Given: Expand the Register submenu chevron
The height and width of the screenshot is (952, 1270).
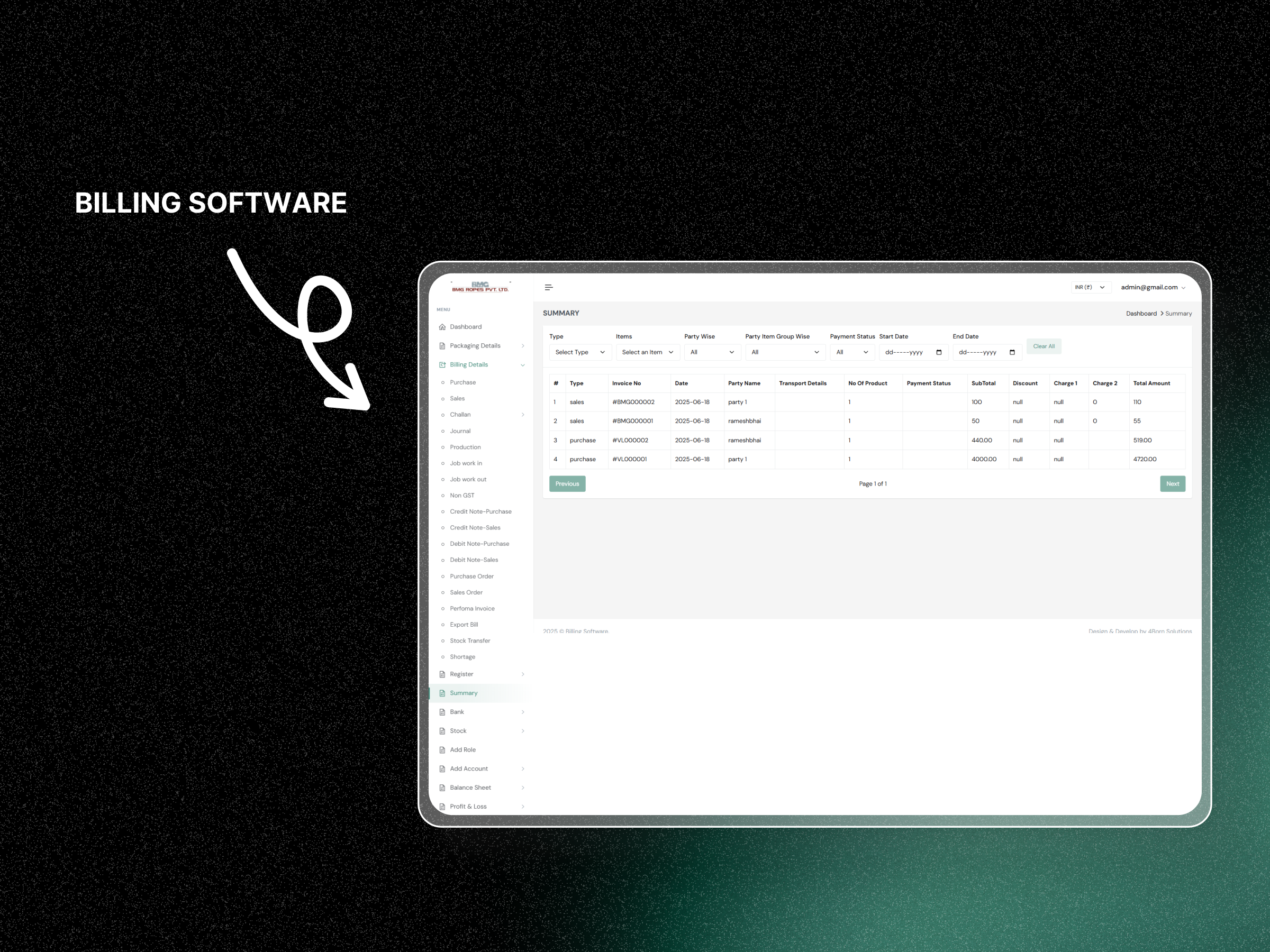Looking at the screenshot, I should pos(522,674).
